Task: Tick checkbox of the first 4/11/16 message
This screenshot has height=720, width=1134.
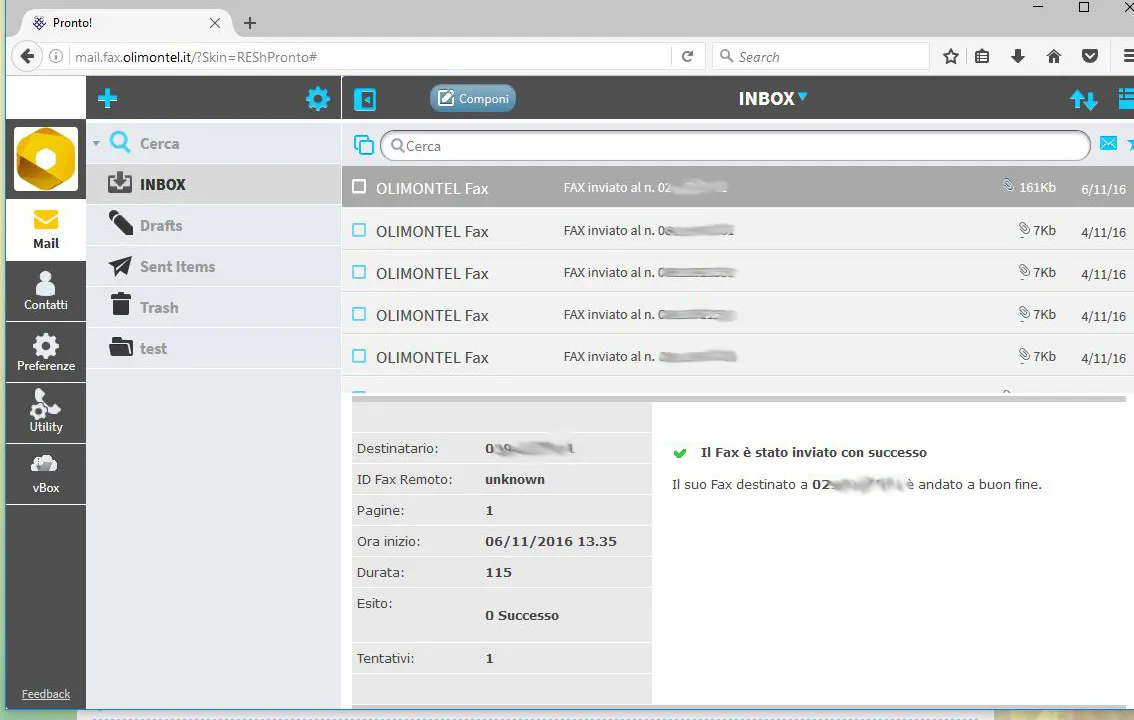Action: tap(360, 231)
